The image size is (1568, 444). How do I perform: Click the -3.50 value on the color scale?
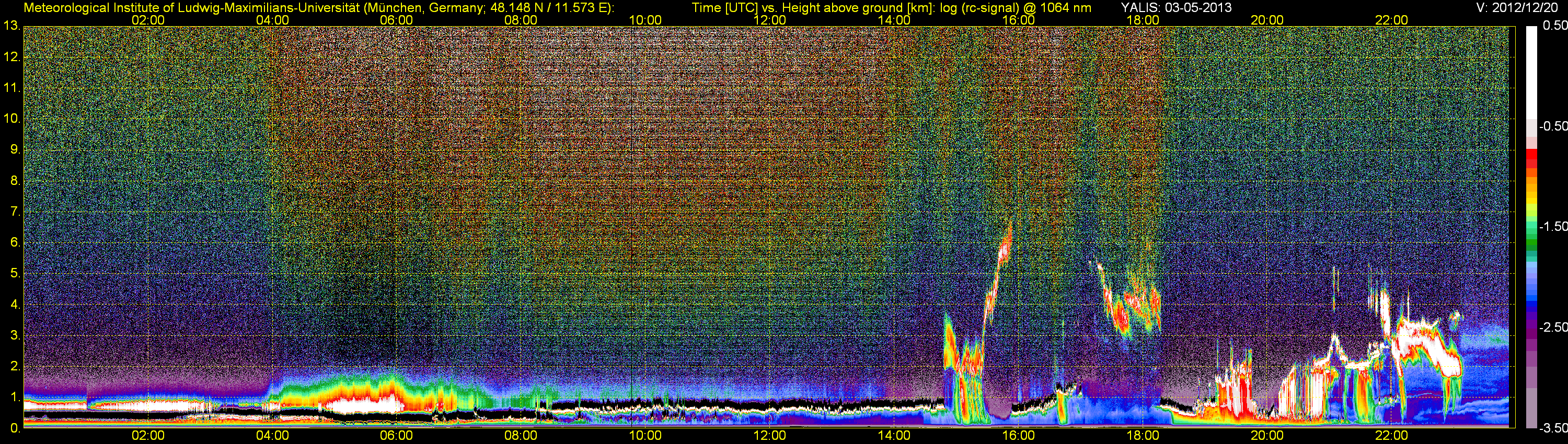pyautogui.click(x=1553, y=428)
